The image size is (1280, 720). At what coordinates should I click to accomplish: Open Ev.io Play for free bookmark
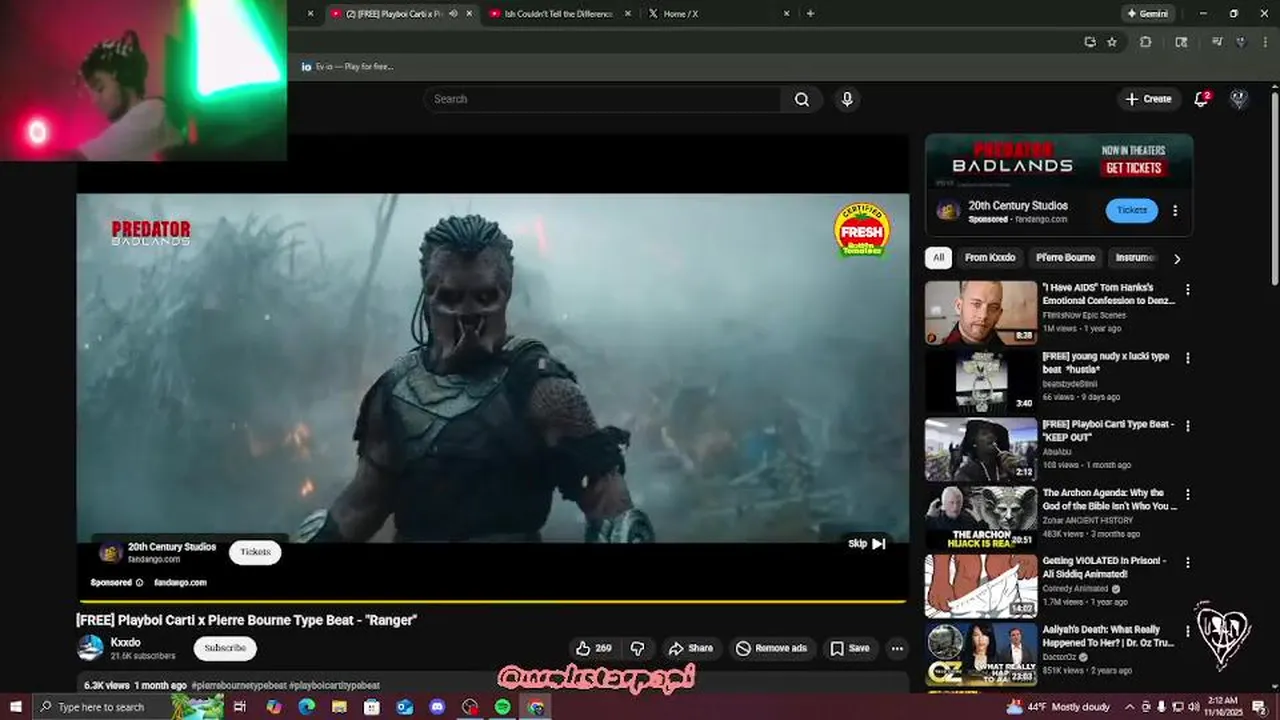[x=347, y=67]
